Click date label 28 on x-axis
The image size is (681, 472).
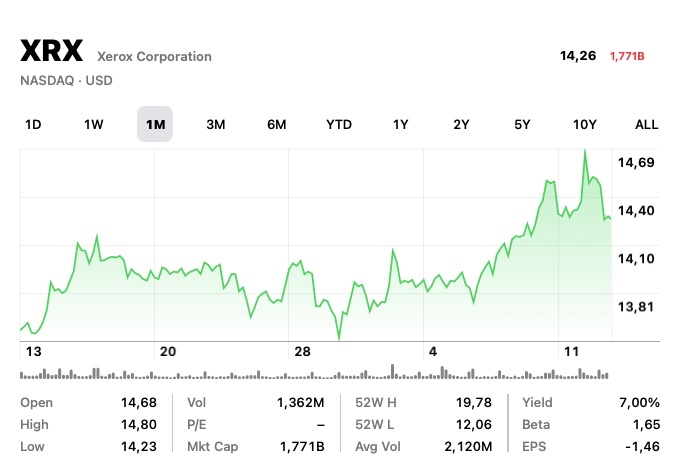click(x=302, y=351)
